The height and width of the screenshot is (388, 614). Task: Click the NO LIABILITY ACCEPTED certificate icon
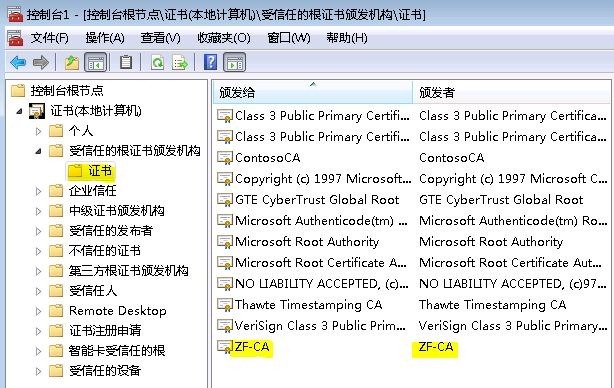pos(225,283)
